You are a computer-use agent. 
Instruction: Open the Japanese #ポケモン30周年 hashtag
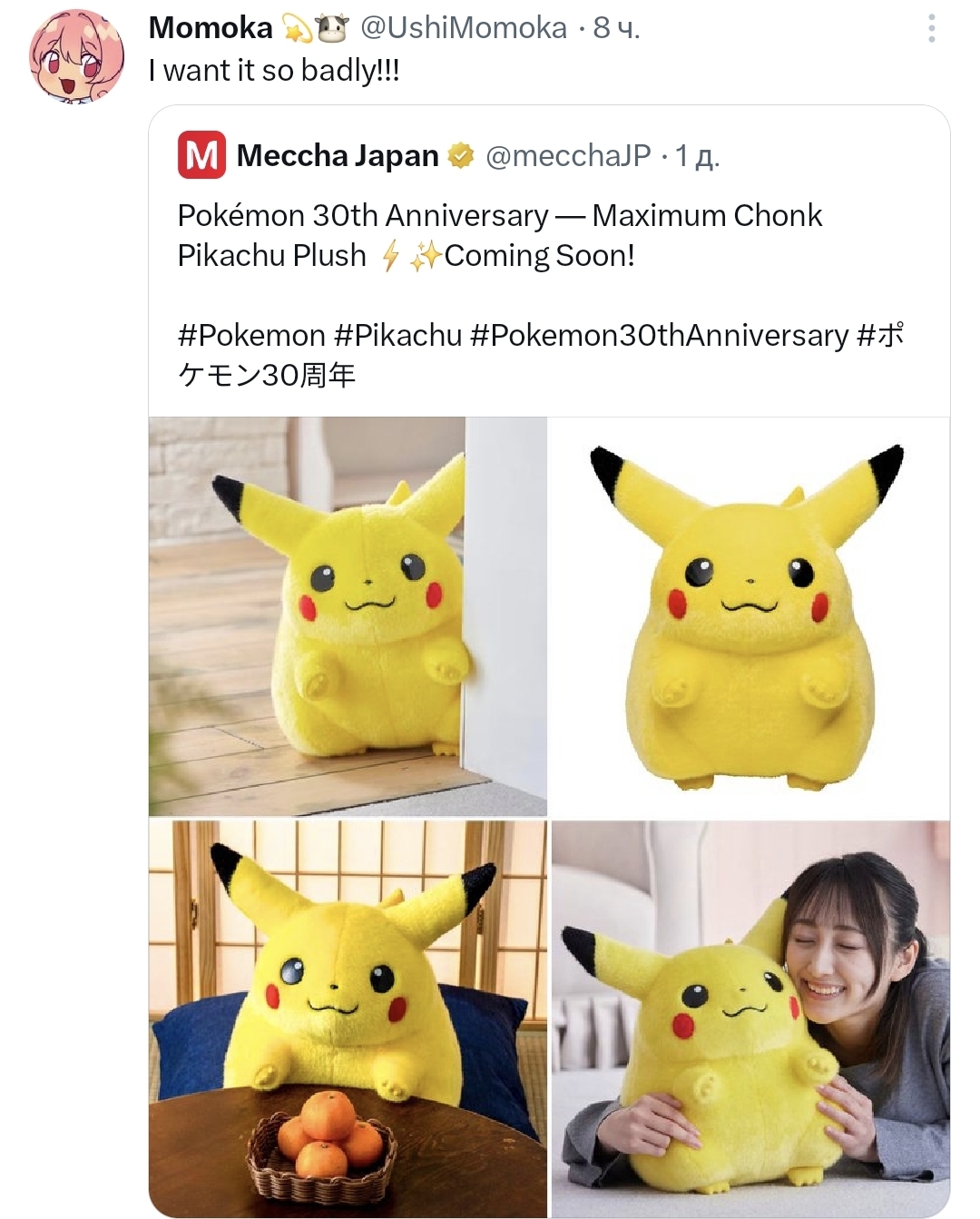click(541, 355)
